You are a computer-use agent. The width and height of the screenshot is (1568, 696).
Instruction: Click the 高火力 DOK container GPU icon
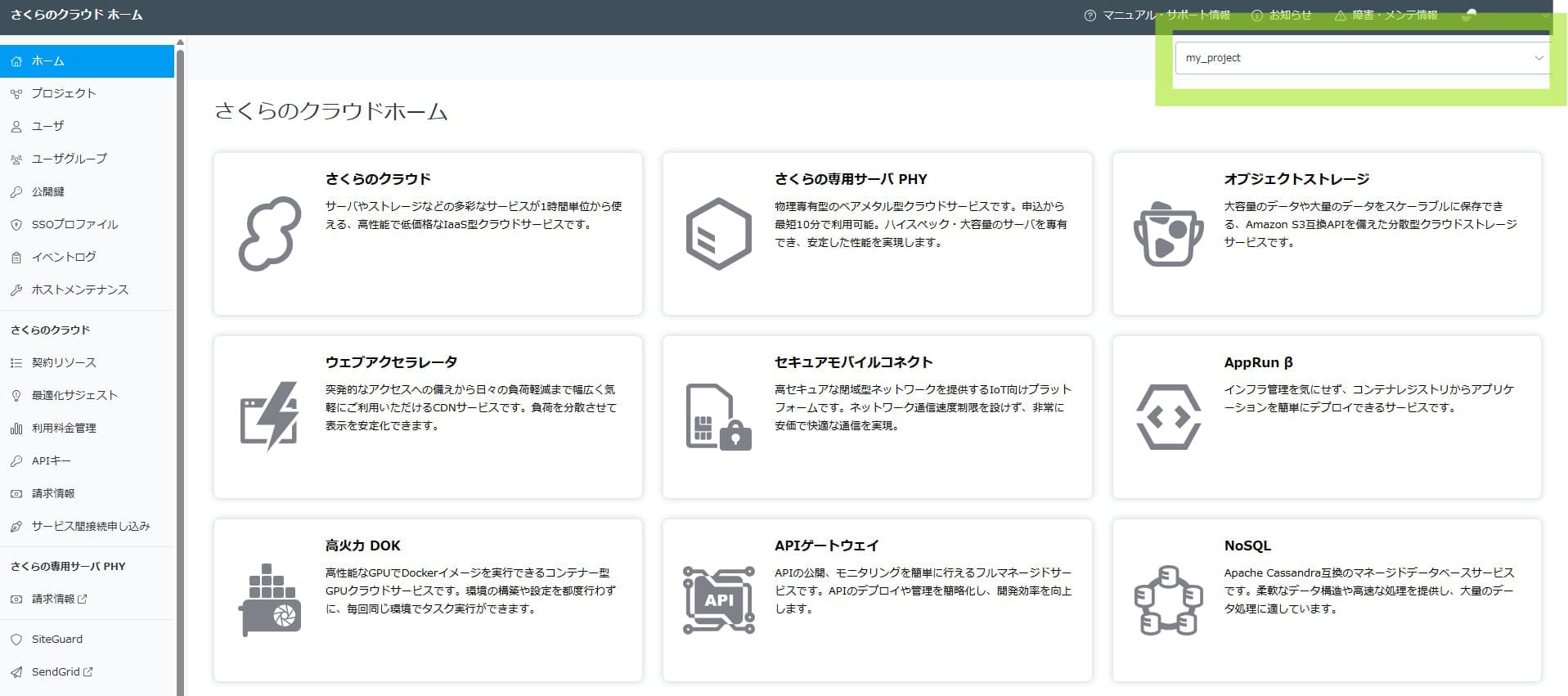(270, 599)
